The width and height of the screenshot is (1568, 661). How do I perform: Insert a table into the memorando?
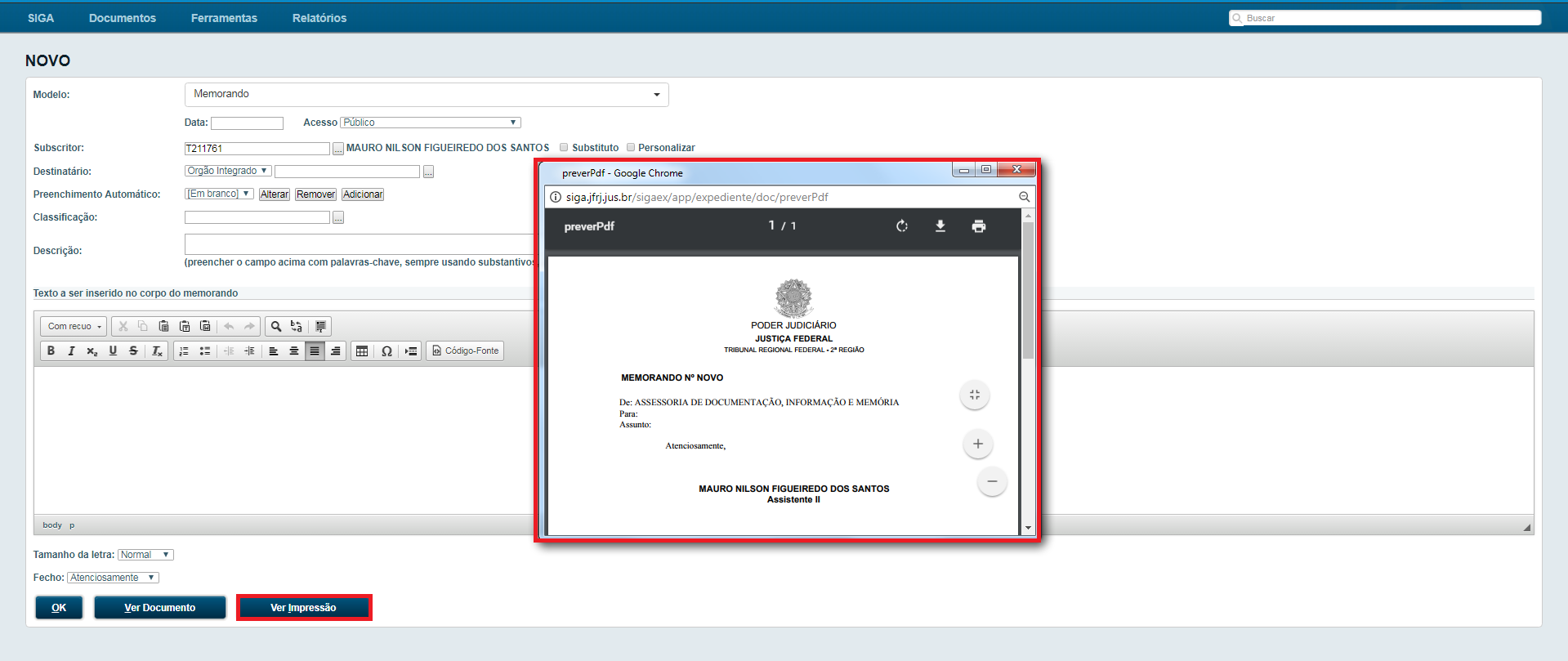click(362, 351)
